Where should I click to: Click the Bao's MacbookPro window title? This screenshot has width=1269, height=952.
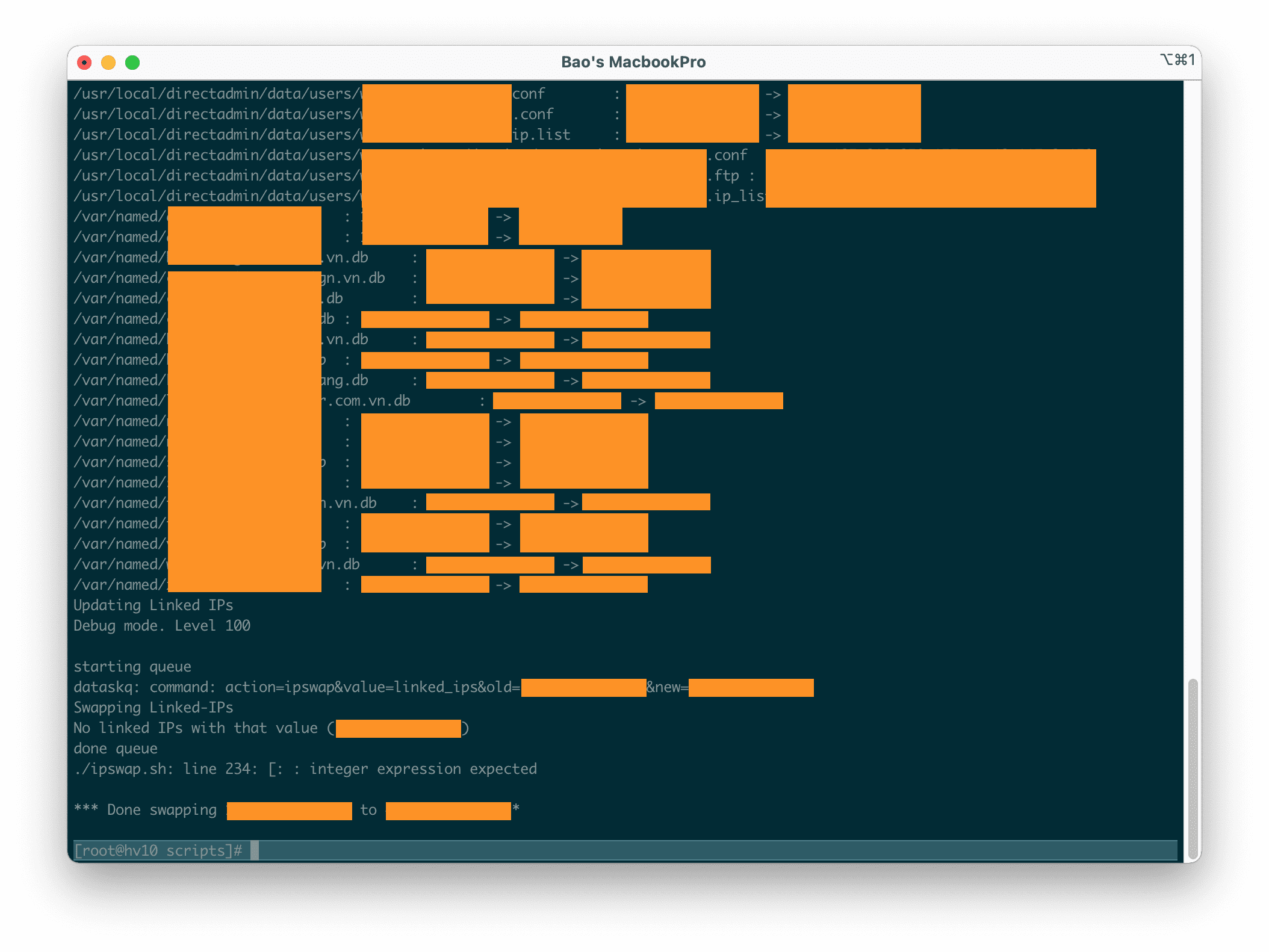tap(633, 62)
